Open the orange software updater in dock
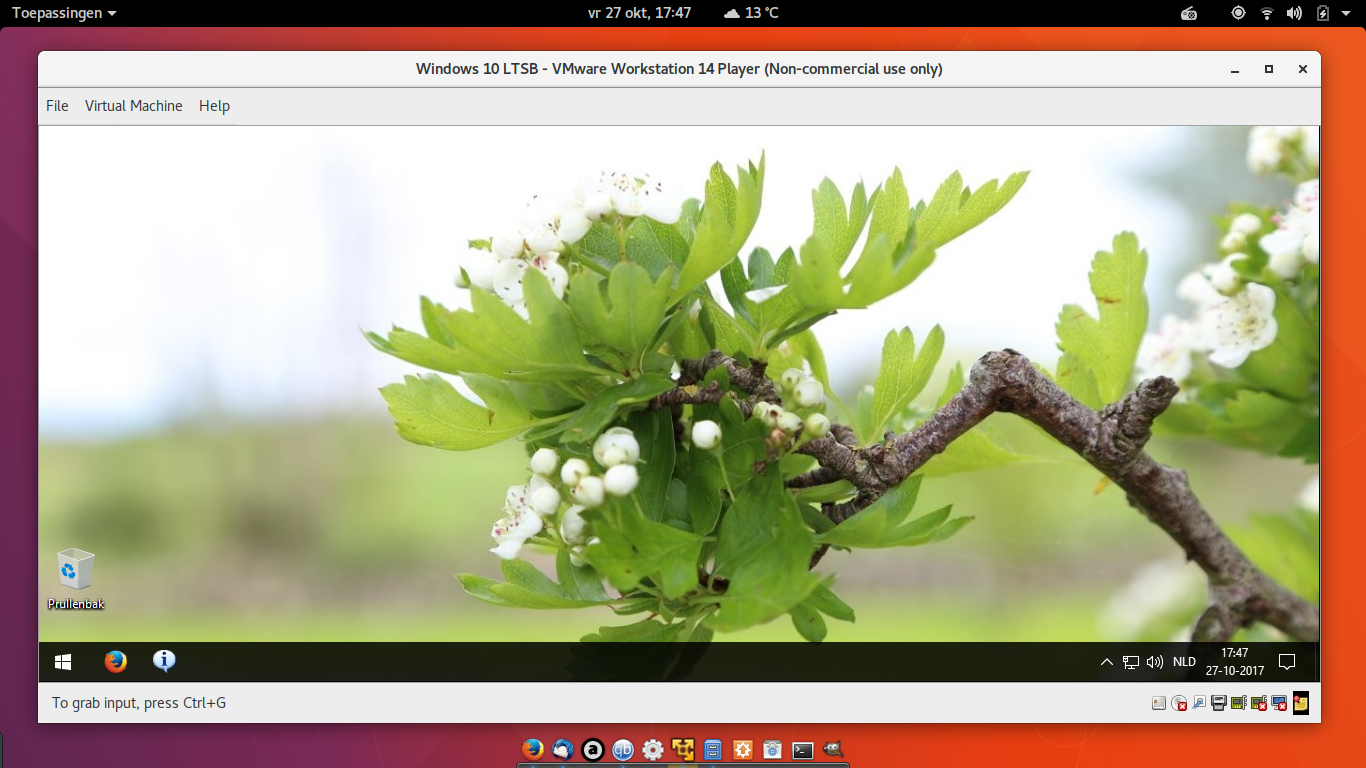Image resolution: width=1366 pixels, height=768 pixels. point(743,749)
